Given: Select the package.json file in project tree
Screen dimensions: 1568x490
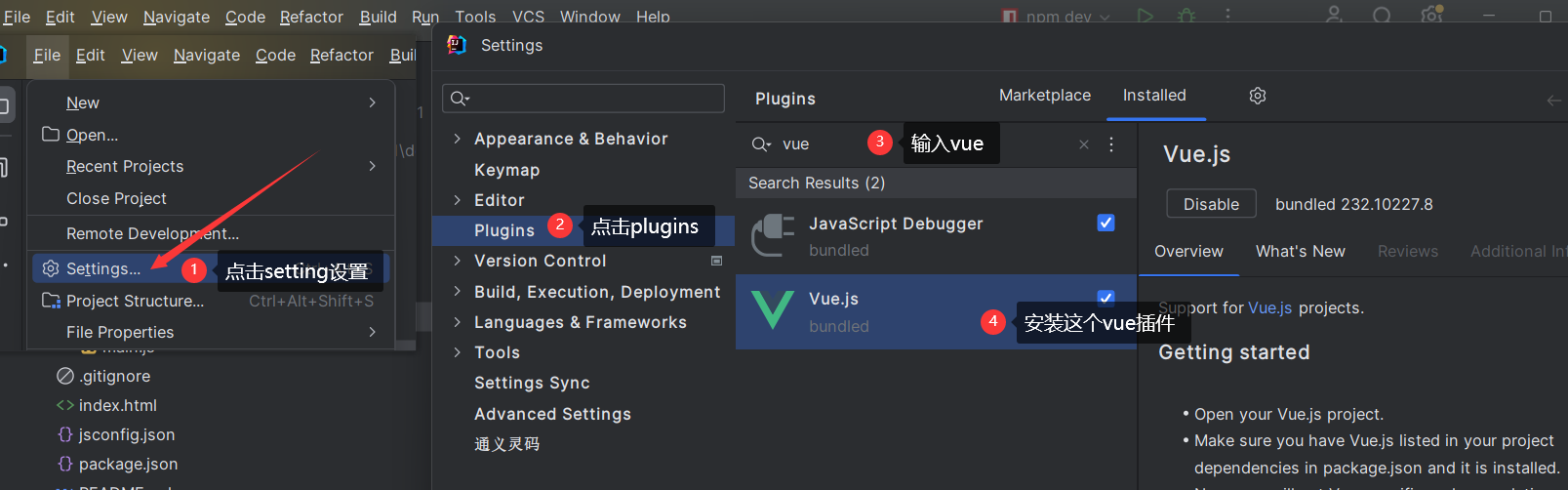Looking at the screenshot, I should pyautogui.click(x=128, y=464).
